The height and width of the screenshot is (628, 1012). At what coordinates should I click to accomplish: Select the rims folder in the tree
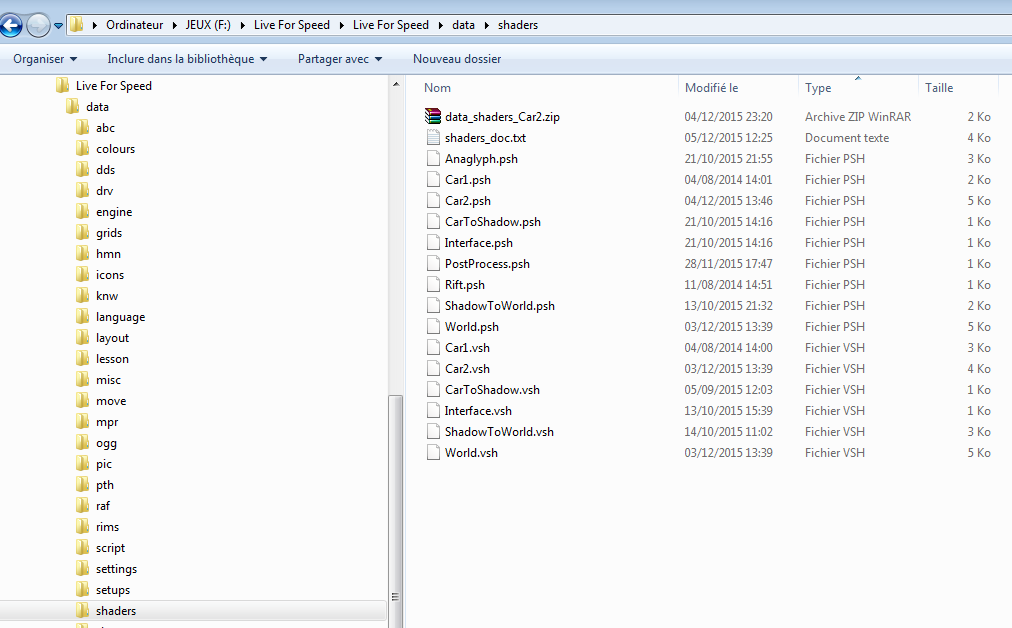tap(108, 527)
